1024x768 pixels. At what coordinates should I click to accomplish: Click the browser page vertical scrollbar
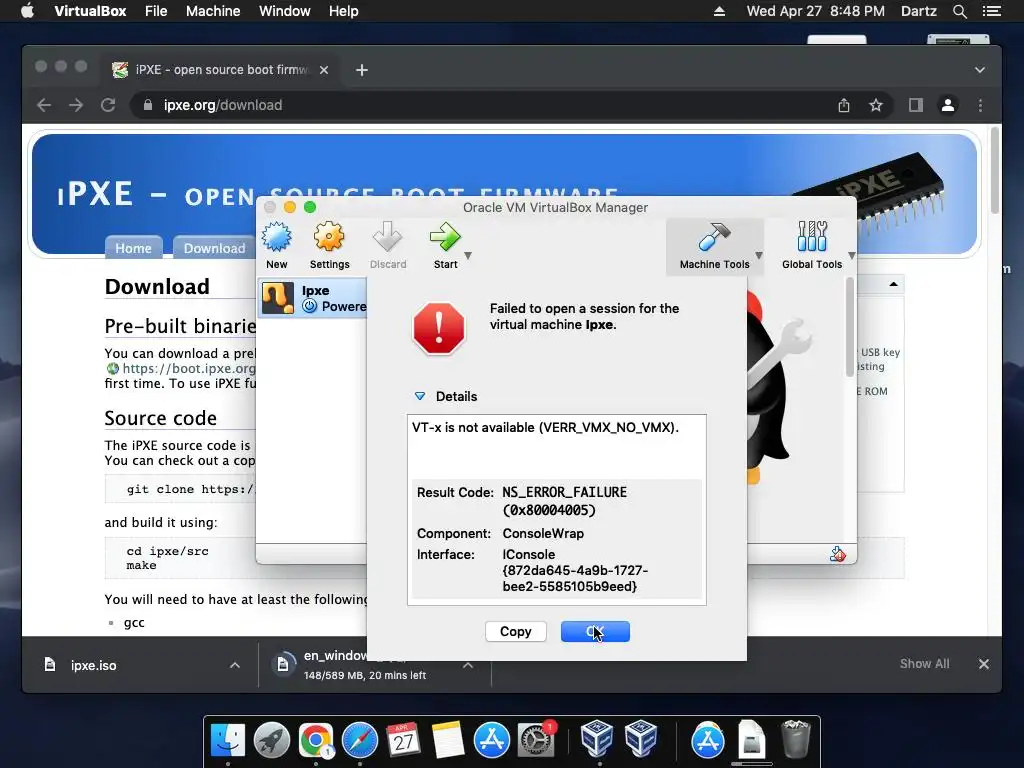(x=995, y=171)
